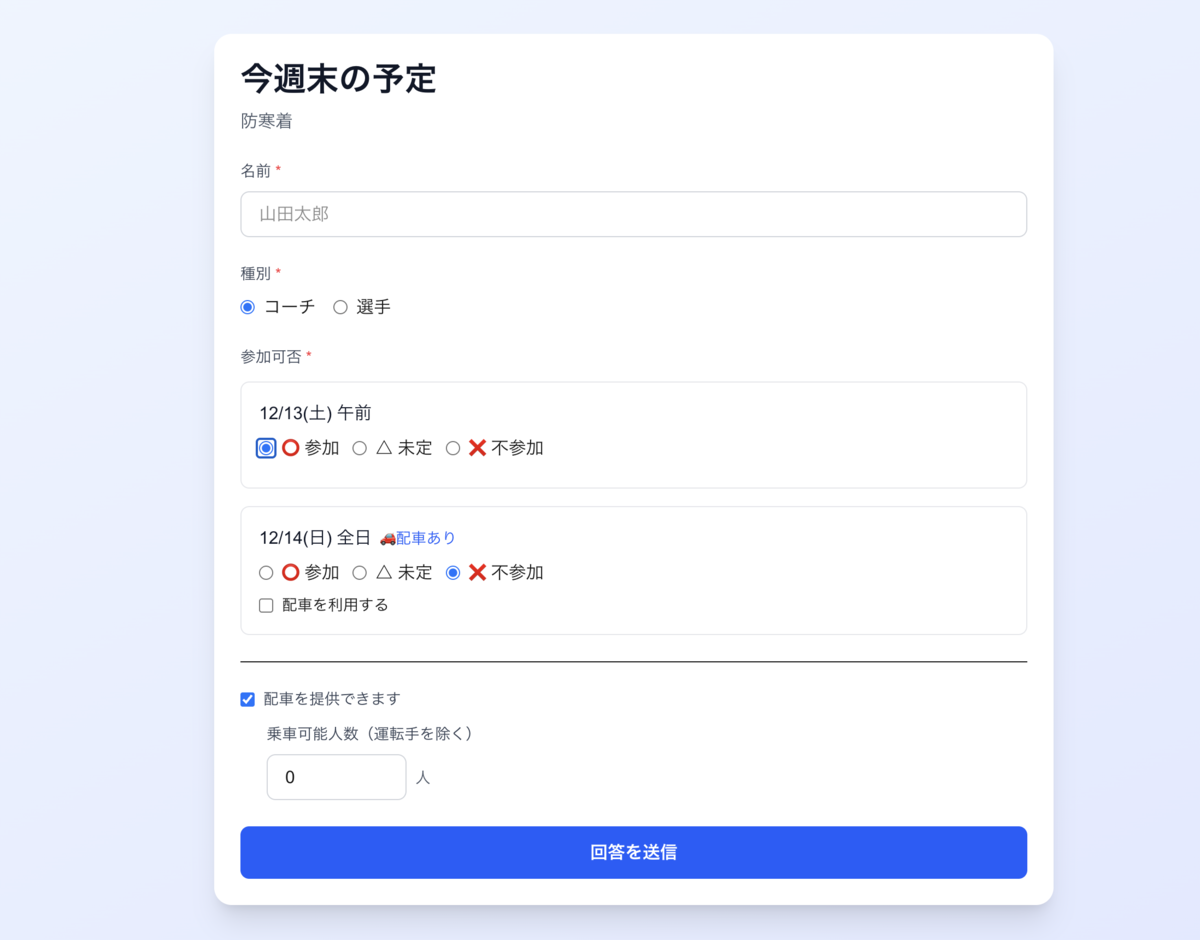Click the car icon beside 配車あり

point(388,538)
